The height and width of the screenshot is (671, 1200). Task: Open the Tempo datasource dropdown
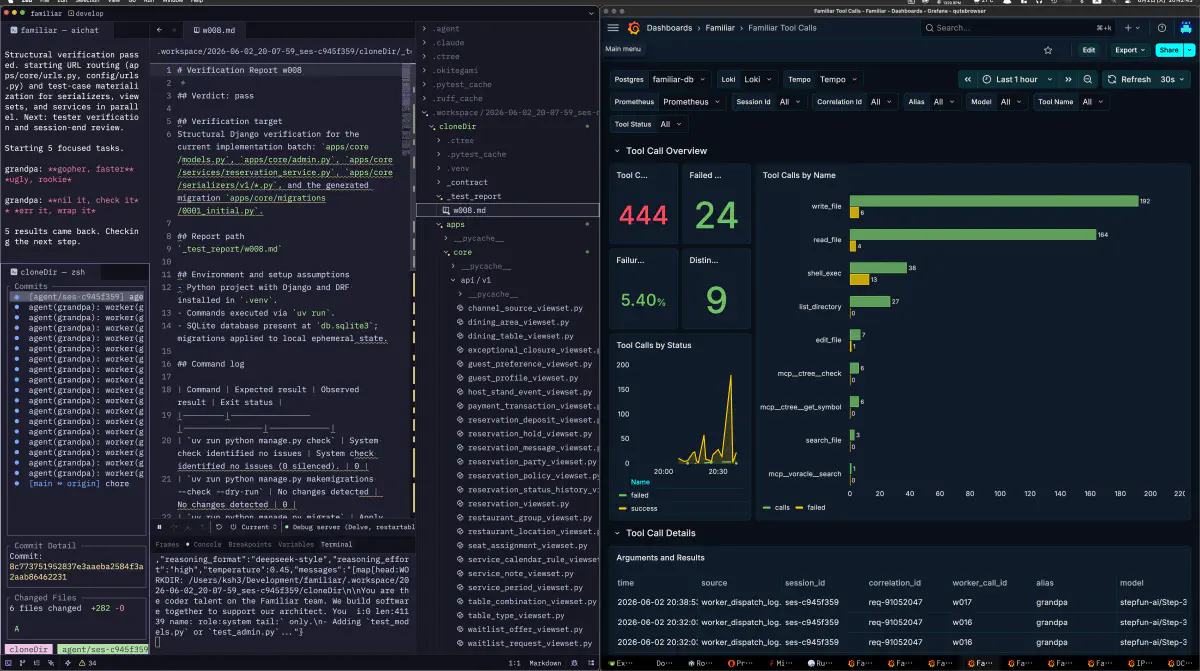839,79
